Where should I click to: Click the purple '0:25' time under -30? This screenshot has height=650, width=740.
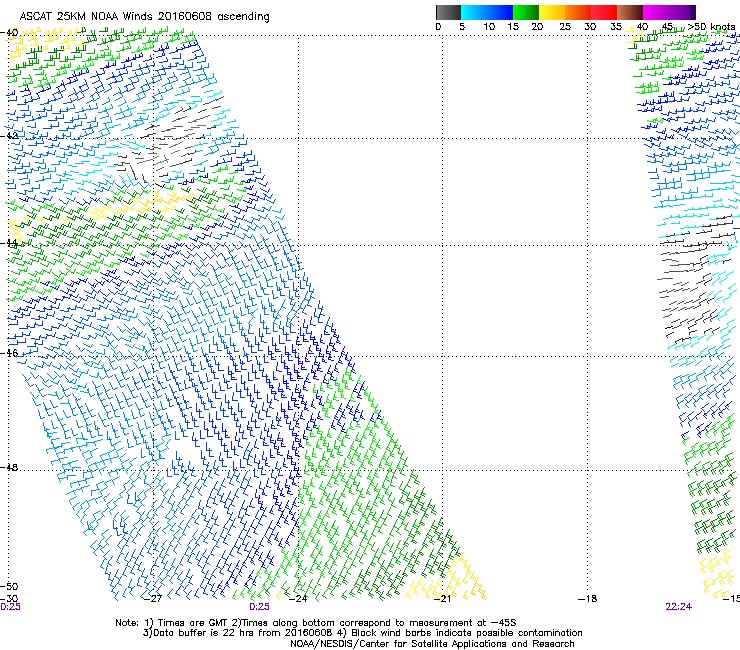tap(10, 607)
